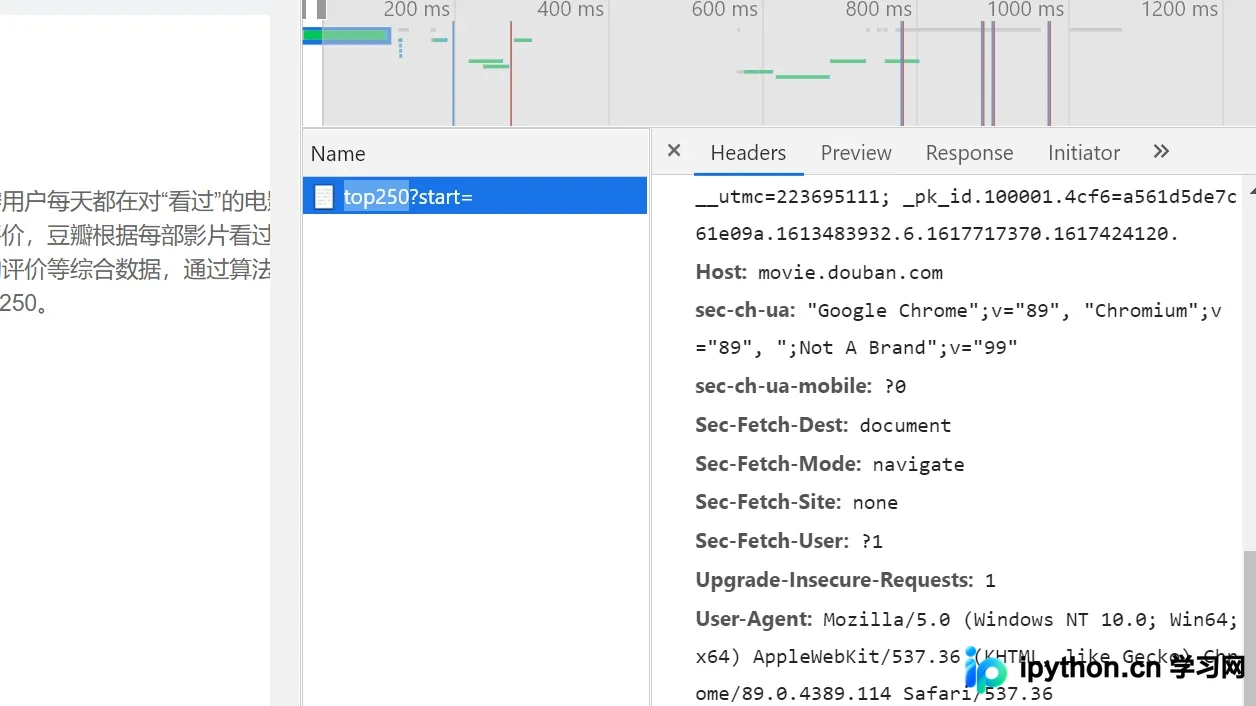Viewport: 1256px width, 706px height.
Task: Click the 200 ms timeline label
Action: pyautogui.click(x=416, y=10)
